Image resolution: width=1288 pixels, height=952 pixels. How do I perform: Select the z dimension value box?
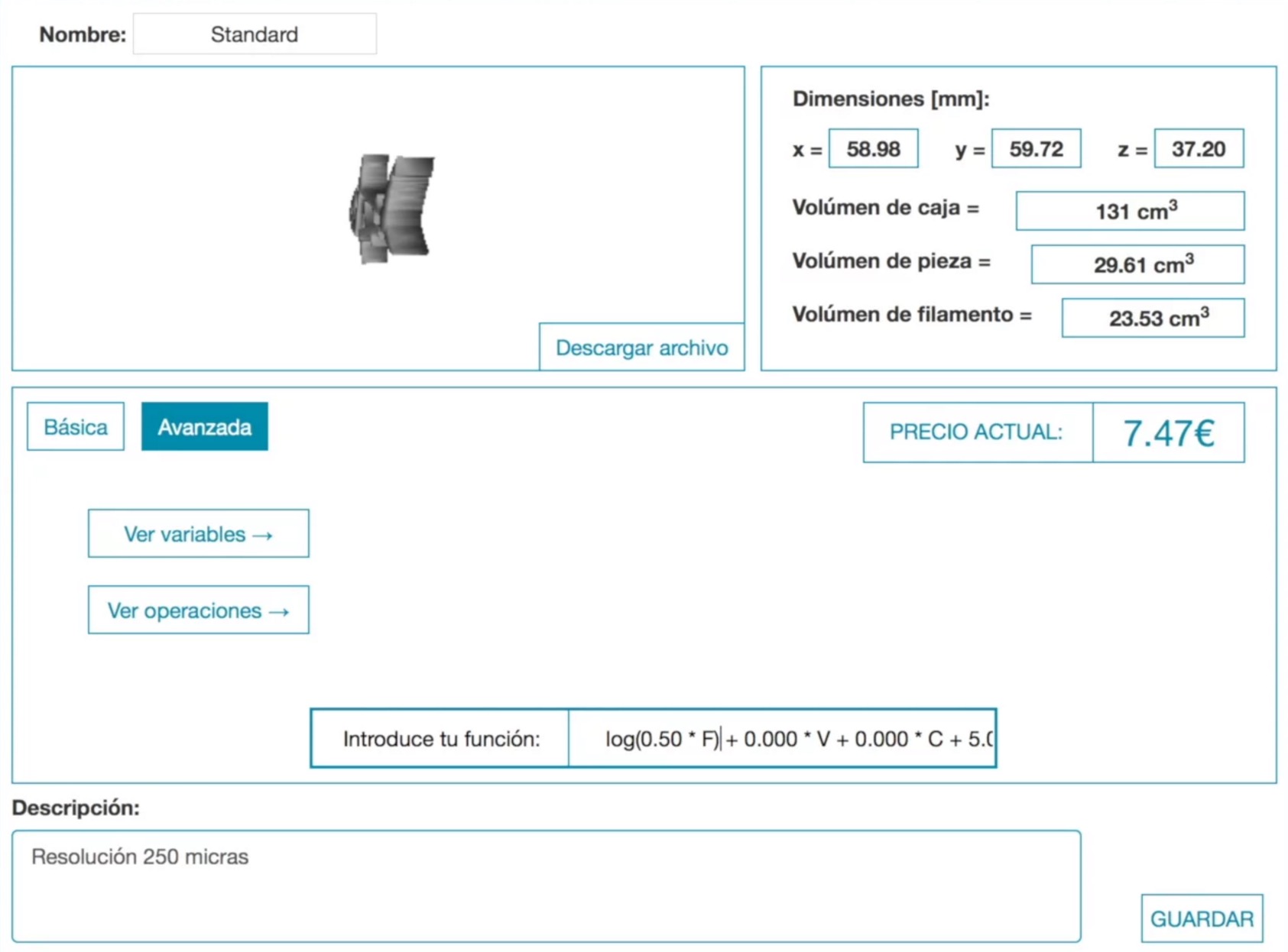point(1198,149)
